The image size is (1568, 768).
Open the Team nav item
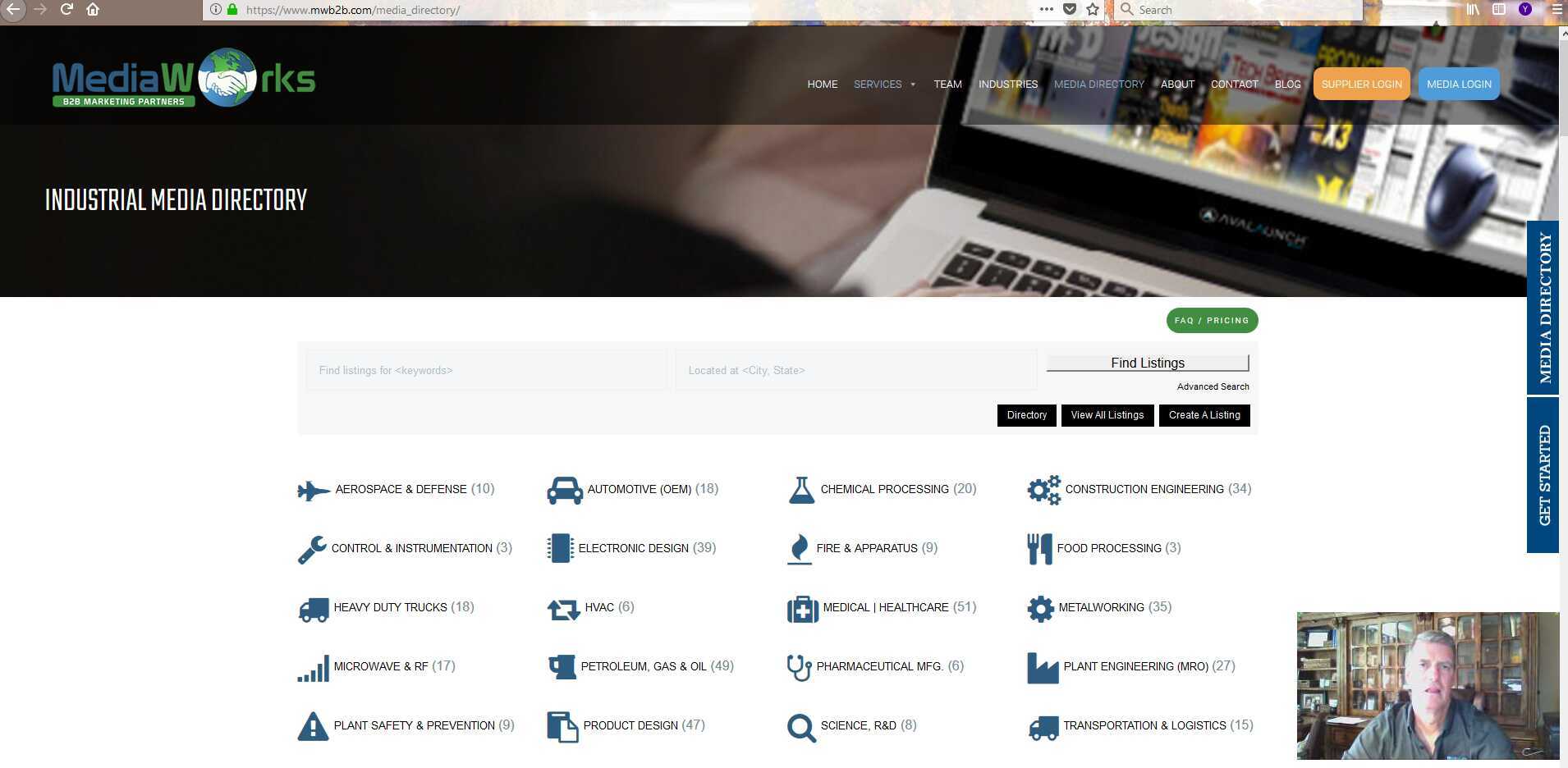click(x=947, y=85)
